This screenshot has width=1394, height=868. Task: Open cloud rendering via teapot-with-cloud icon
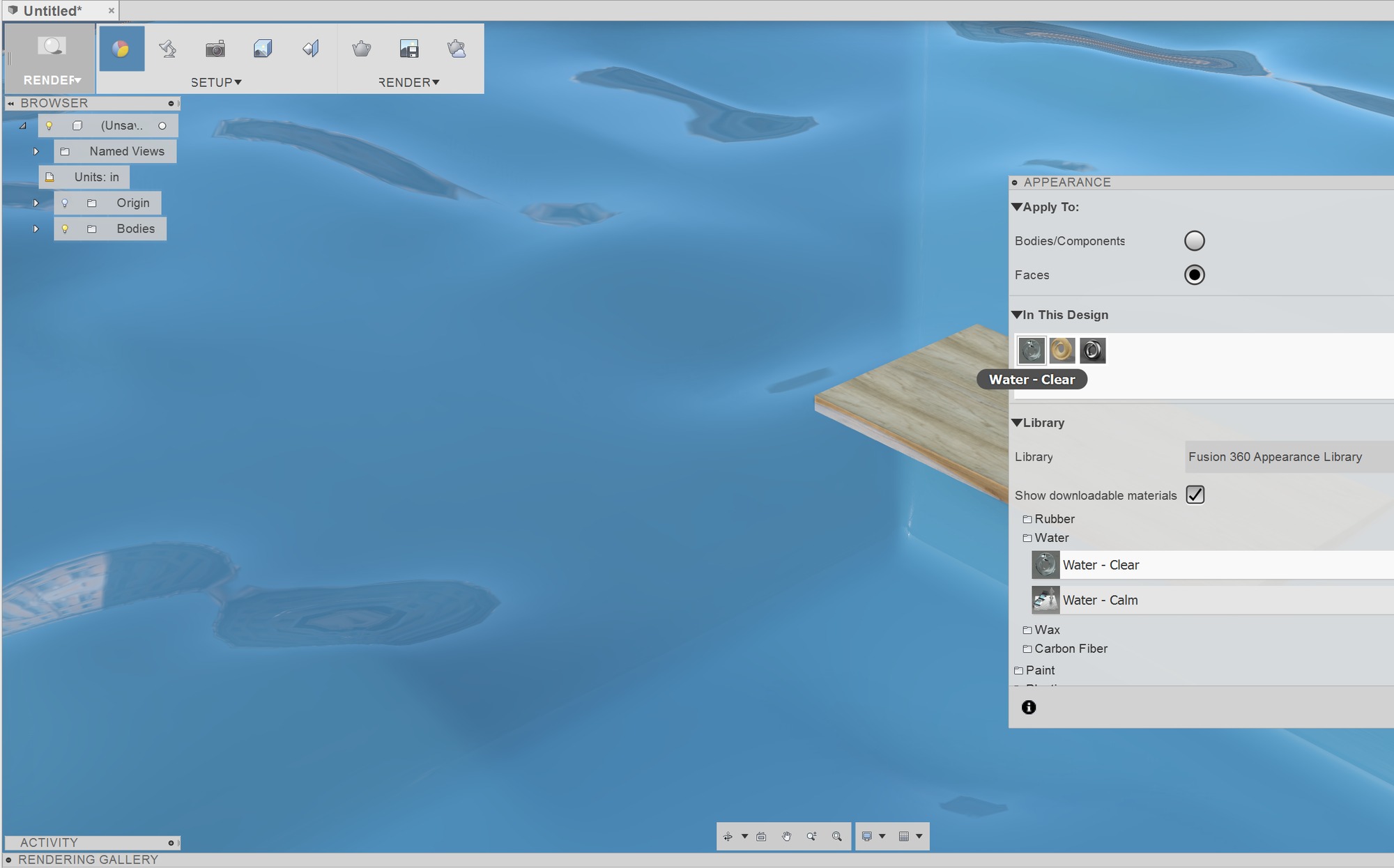pos(456,48)
